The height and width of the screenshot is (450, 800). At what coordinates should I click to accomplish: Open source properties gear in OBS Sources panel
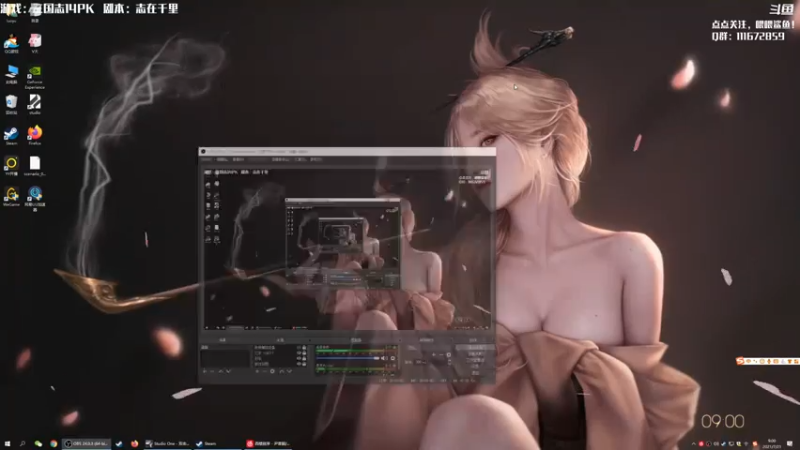pos(272,371)
